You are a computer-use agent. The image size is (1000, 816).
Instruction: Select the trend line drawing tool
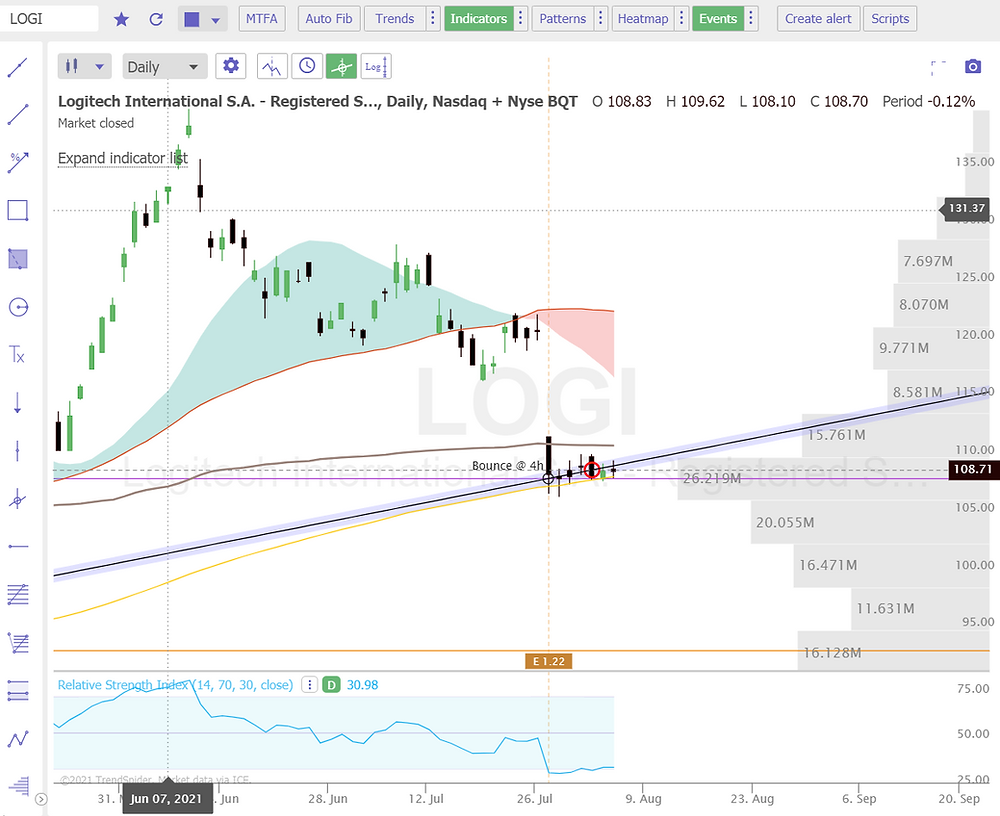(x=18, y=68)
